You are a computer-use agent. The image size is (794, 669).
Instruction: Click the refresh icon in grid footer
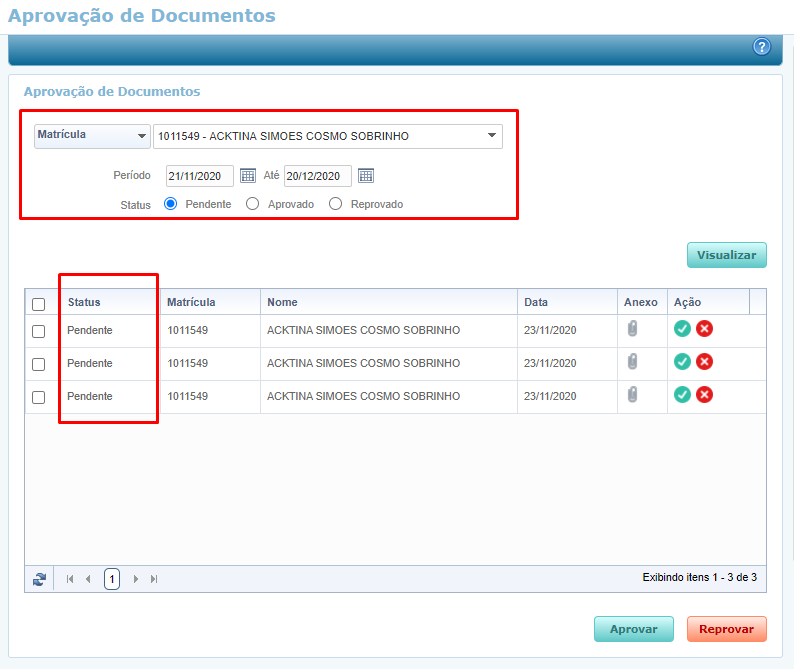pyautogui.click(x=40, y=578)
